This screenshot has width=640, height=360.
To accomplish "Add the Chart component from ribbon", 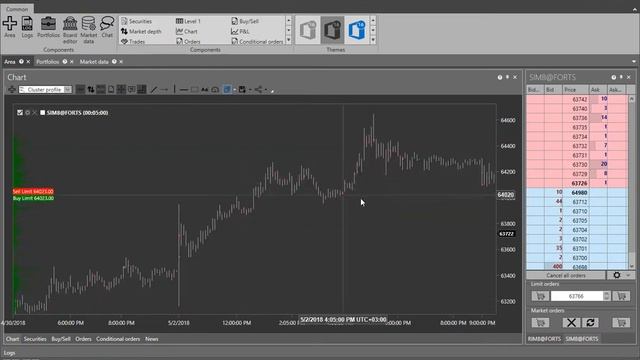I will click(187, 31).
